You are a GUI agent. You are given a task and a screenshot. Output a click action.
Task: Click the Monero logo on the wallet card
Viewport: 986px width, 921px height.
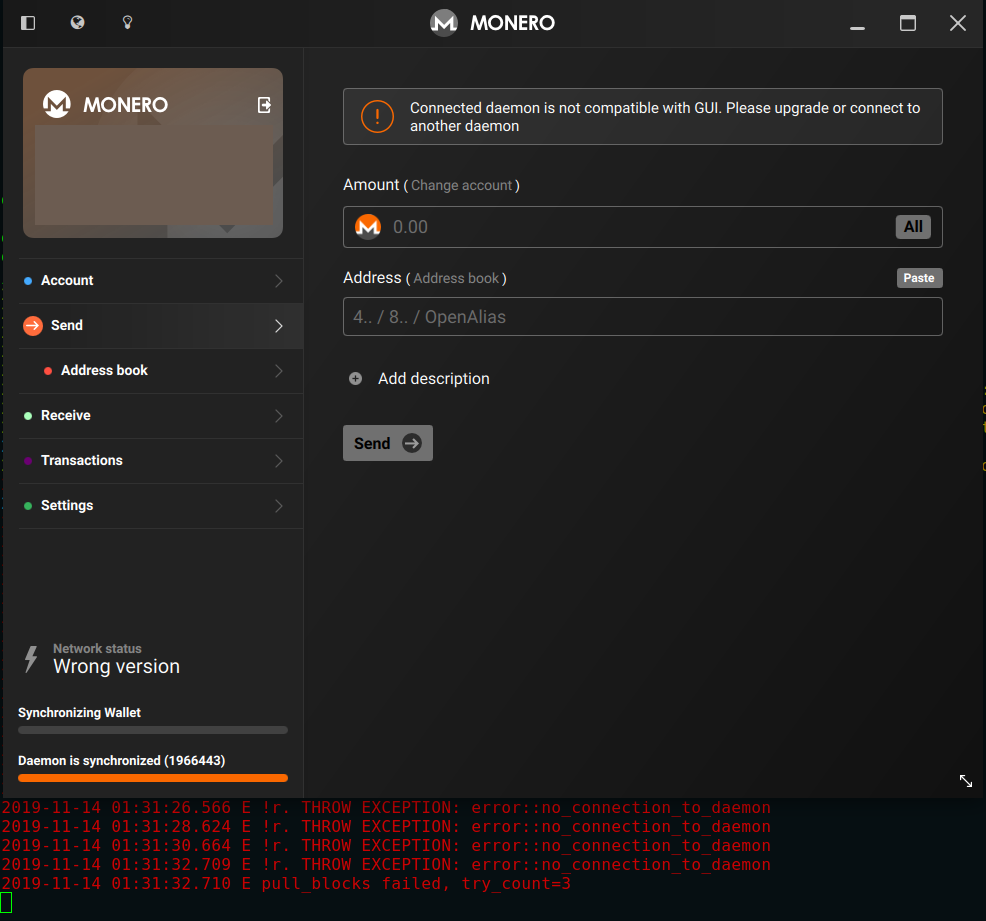57,104
